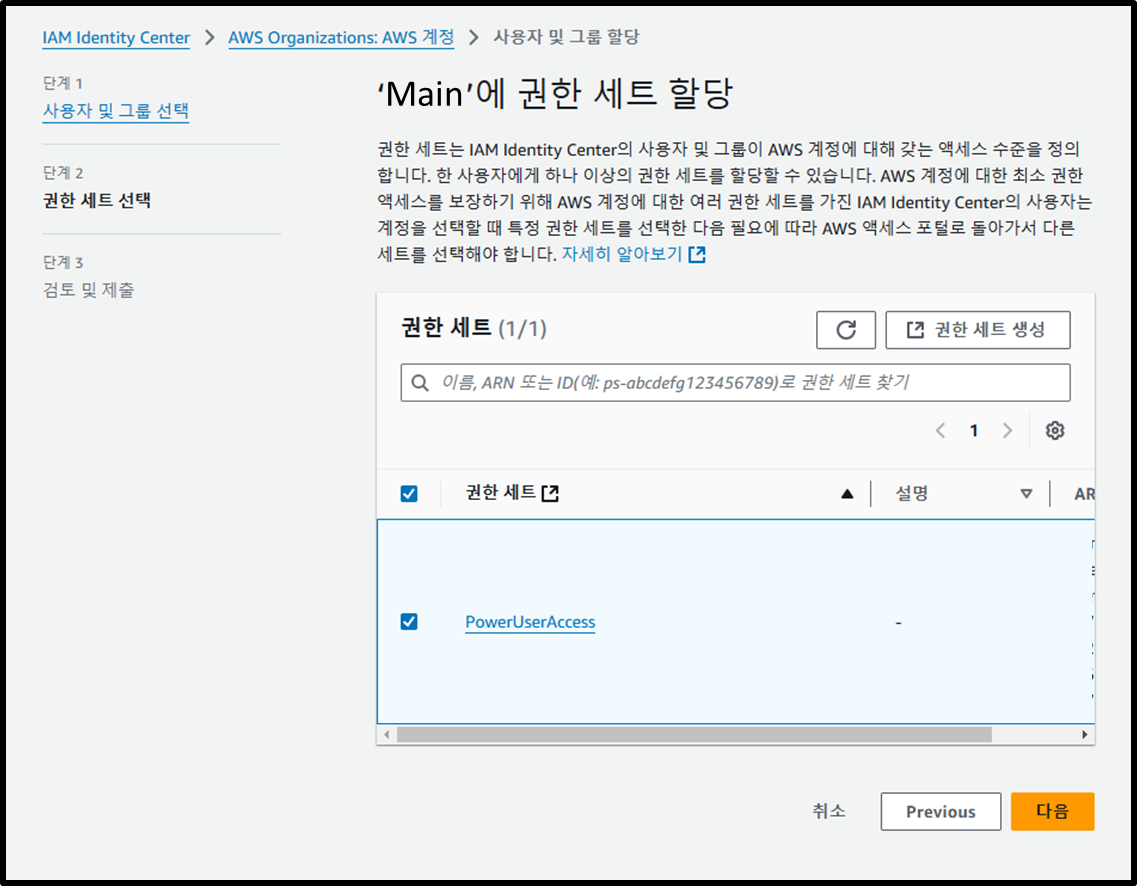Click external link icon beside 자세히 알아보기
Image resolution: width=1137 pixels, height=886 pixels.
[x=697, y=254]
